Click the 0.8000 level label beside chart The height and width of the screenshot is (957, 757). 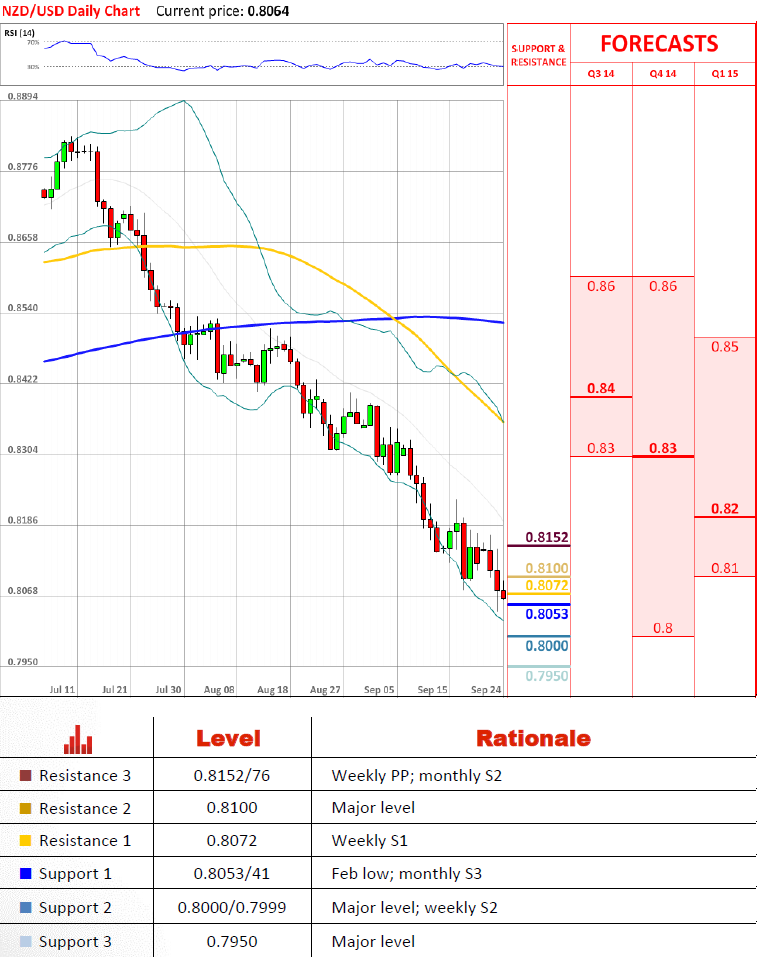(547, 646)
